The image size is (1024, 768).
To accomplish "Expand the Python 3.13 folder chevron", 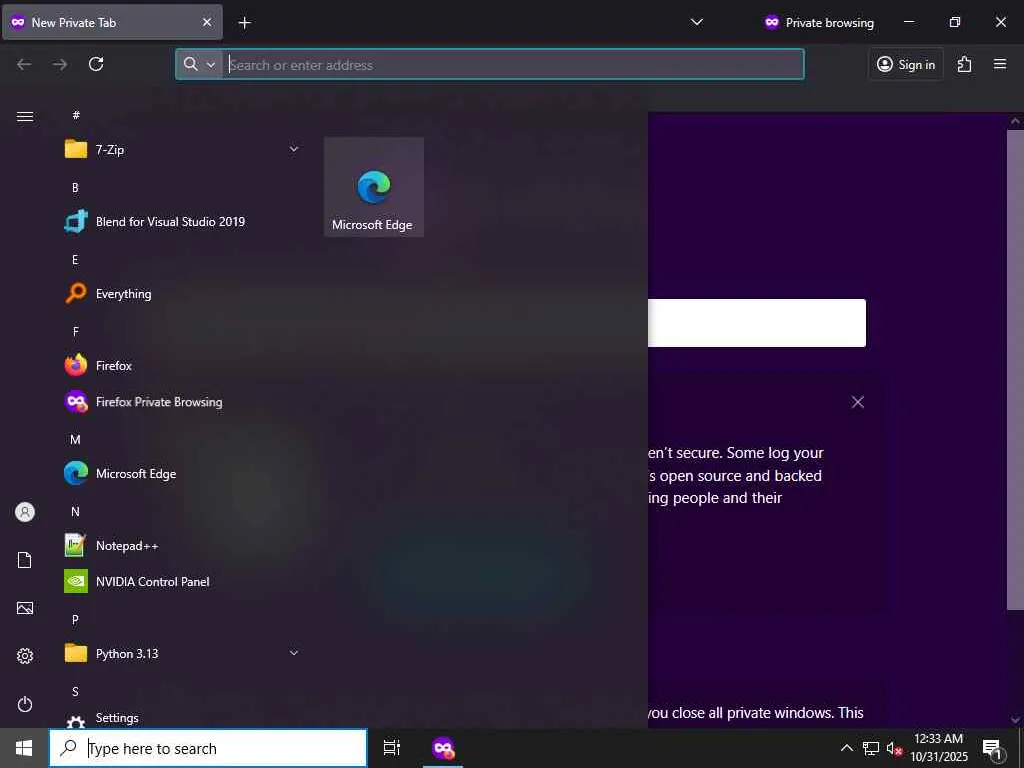I will click(x=294, y=653).
